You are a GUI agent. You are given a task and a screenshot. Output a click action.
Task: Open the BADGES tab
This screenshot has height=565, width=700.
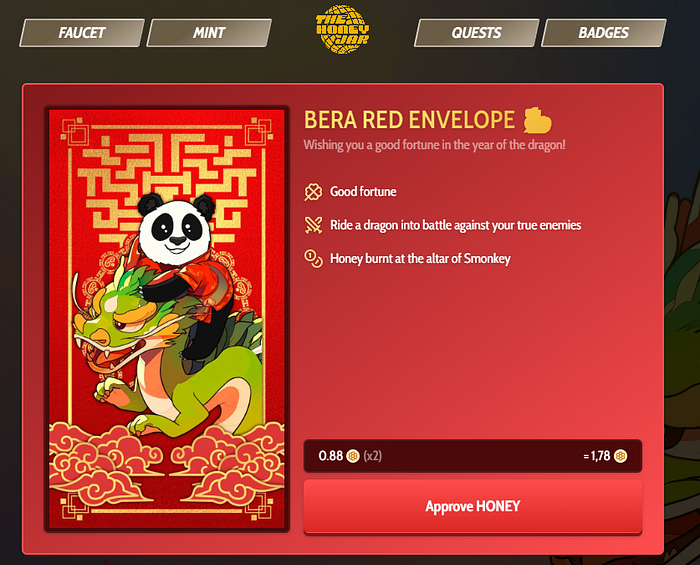[x=604, y=33]
